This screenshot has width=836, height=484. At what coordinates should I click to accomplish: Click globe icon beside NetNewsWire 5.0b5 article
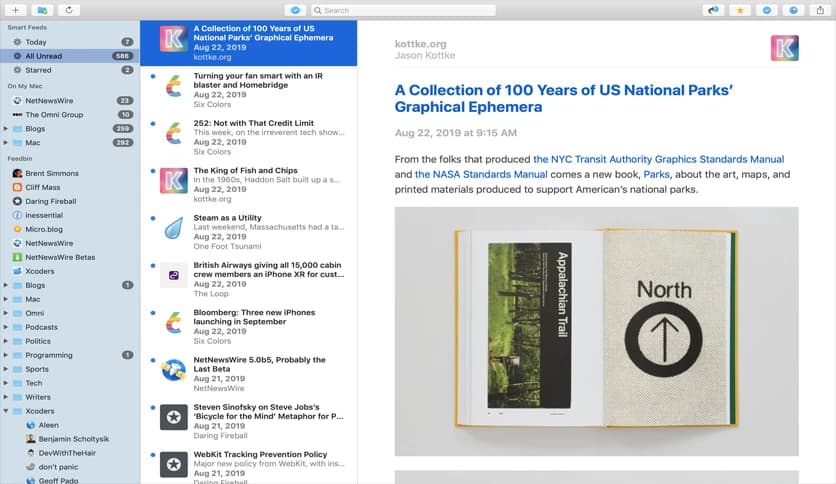pyautogui.click(x=174, y=370)
